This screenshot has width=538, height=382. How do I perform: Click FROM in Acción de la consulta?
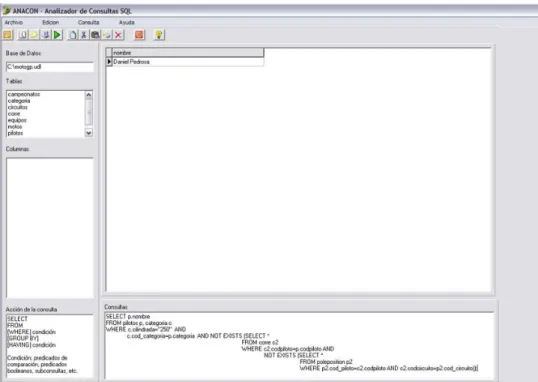click(x=15, y=325)
